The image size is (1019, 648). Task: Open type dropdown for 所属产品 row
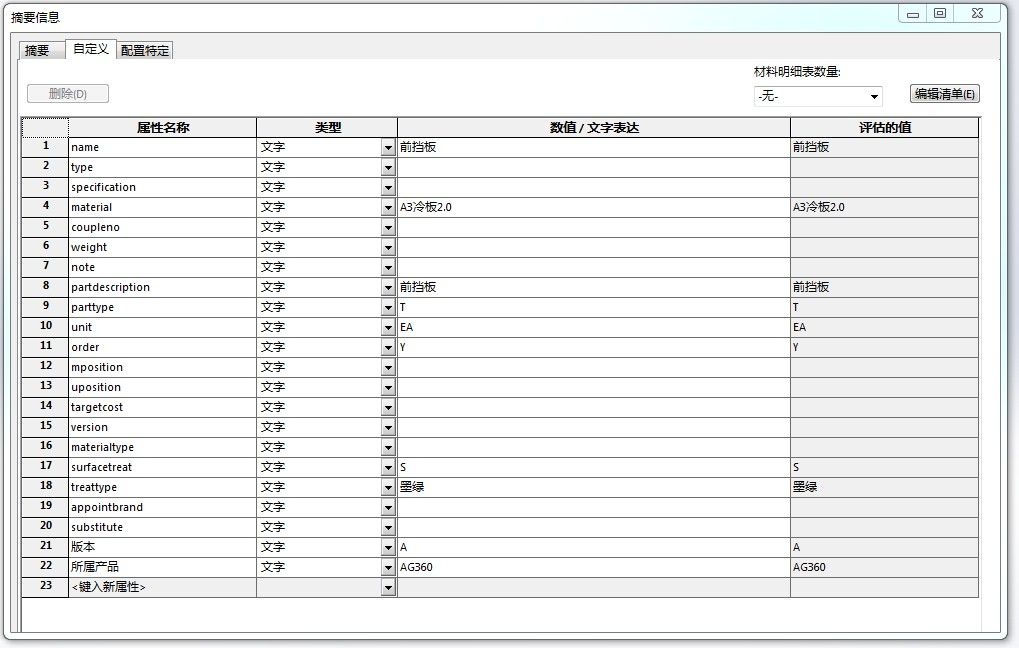[388, 568]
